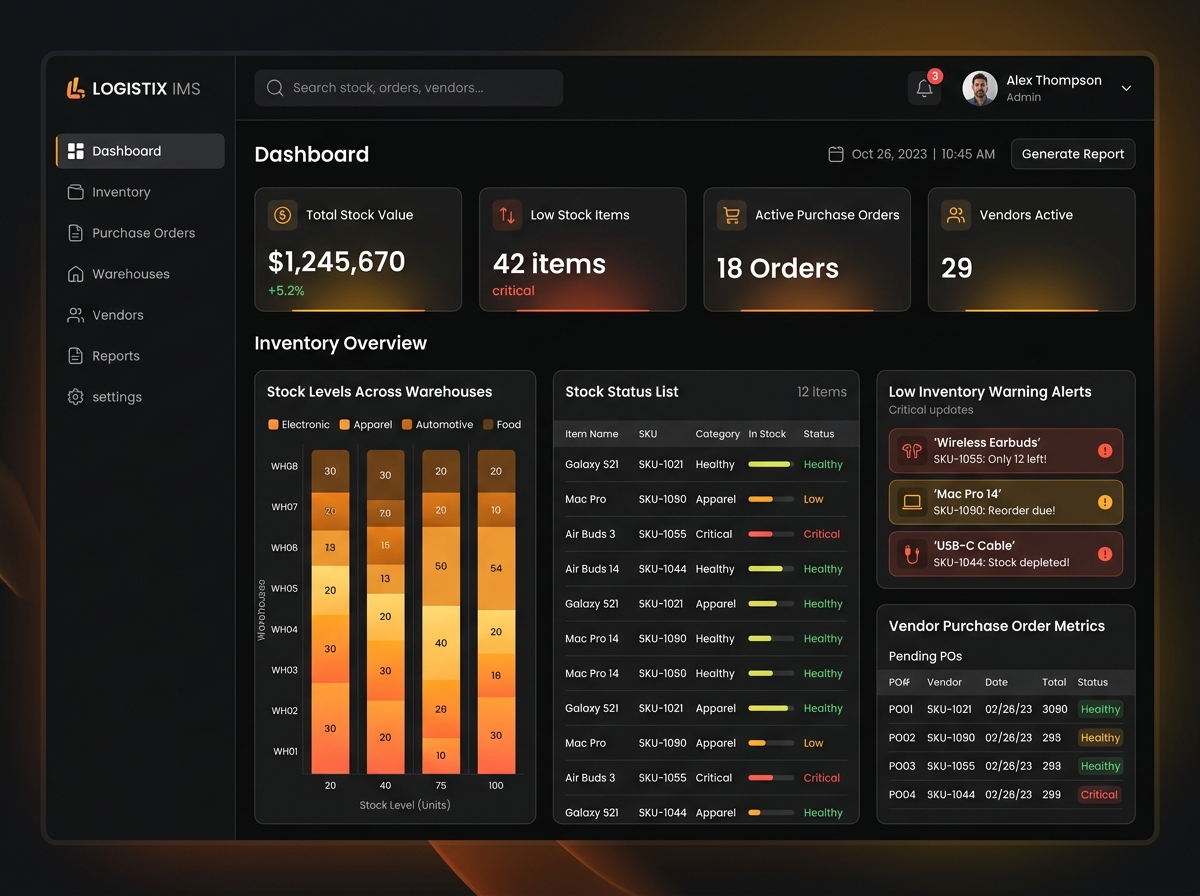Open Reports in the sidebar
1200x896 pixels.
tap(140, 356)
